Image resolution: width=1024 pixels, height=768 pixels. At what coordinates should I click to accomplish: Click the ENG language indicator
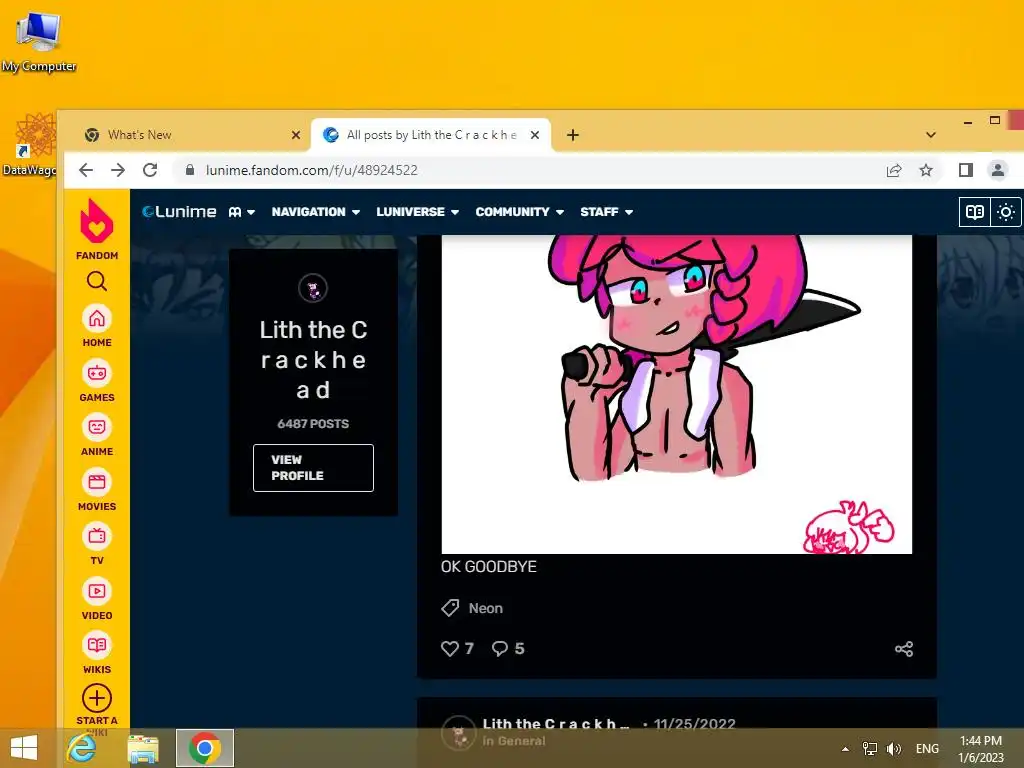pos(927,749)
